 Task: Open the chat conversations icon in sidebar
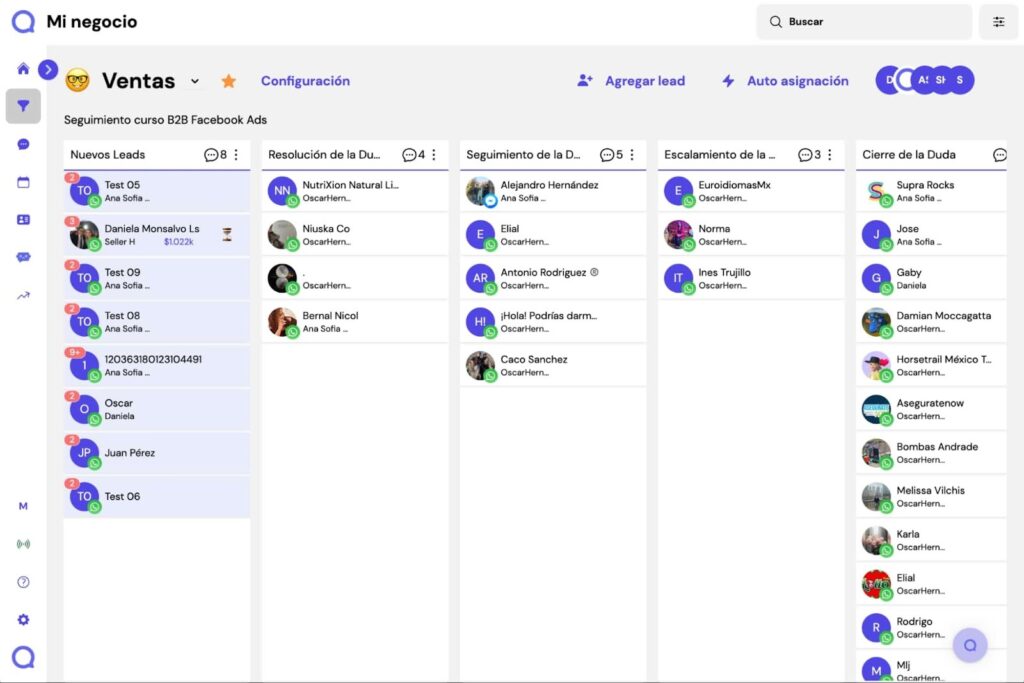coord(23,143)
